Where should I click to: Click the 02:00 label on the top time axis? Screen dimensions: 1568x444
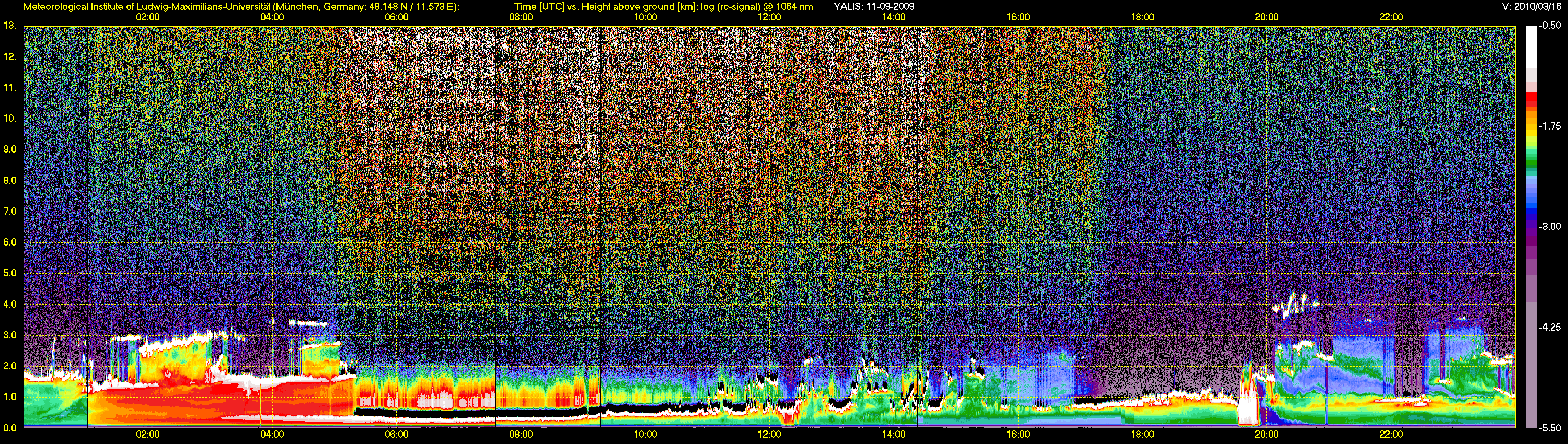click(148, 17)
